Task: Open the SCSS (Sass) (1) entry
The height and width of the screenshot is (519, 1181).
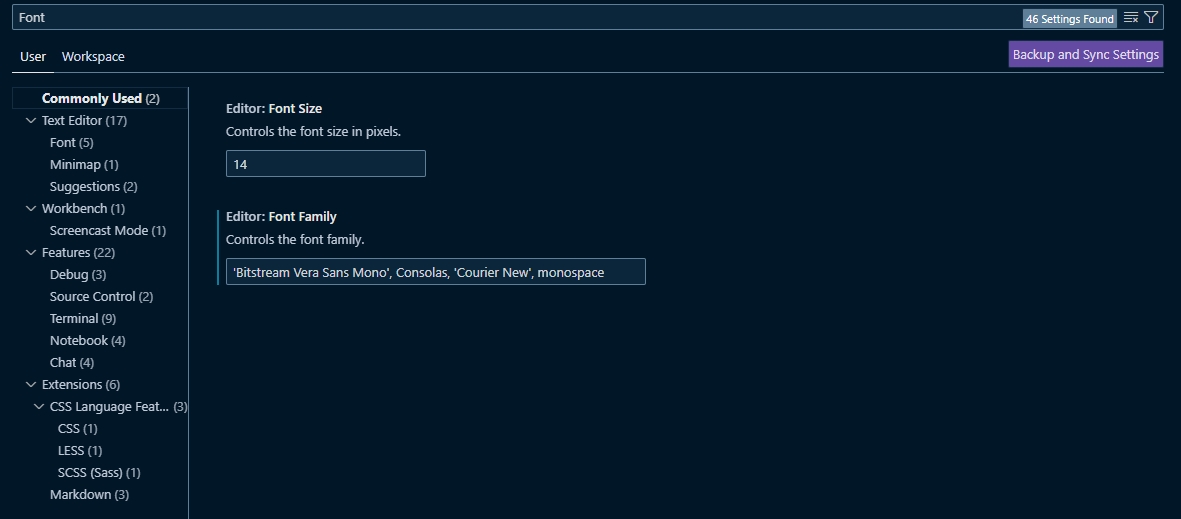Action: 99,472
